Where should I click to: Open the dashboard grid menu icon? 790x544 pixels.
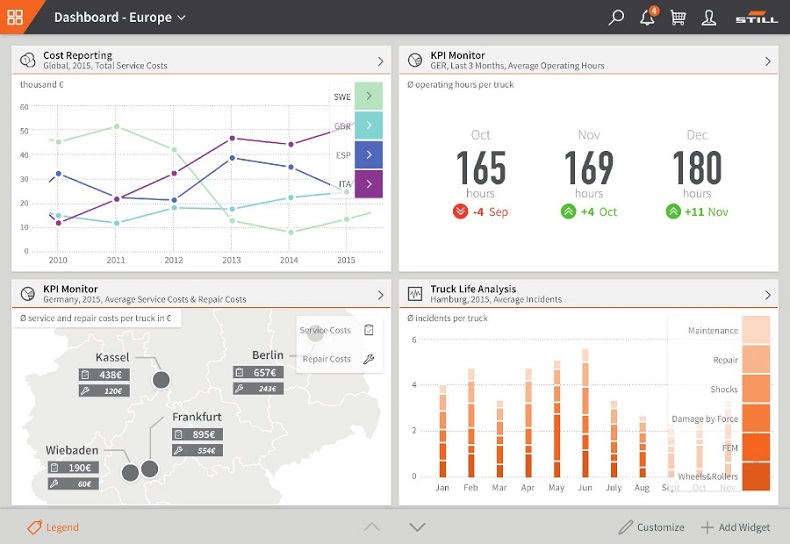(x=15, y=17)
